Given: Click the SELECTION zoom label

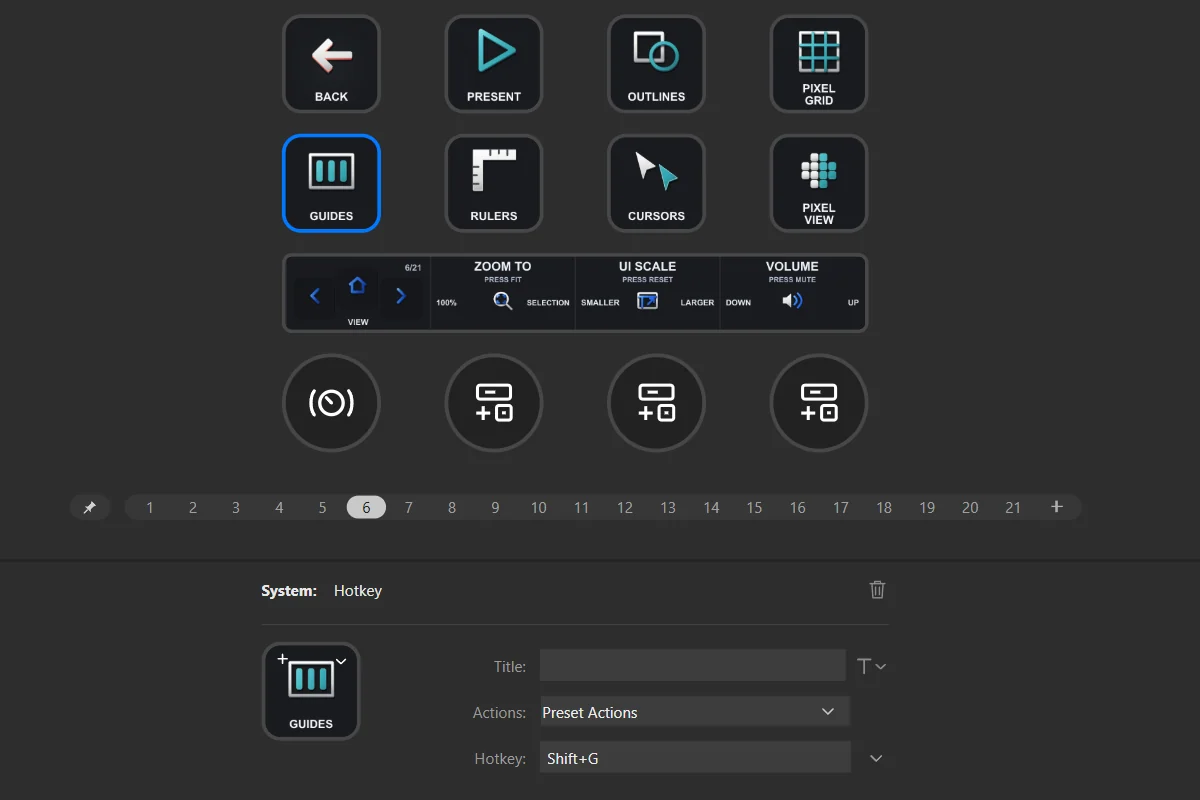Looking at the screenshot, I should (548, 302).
